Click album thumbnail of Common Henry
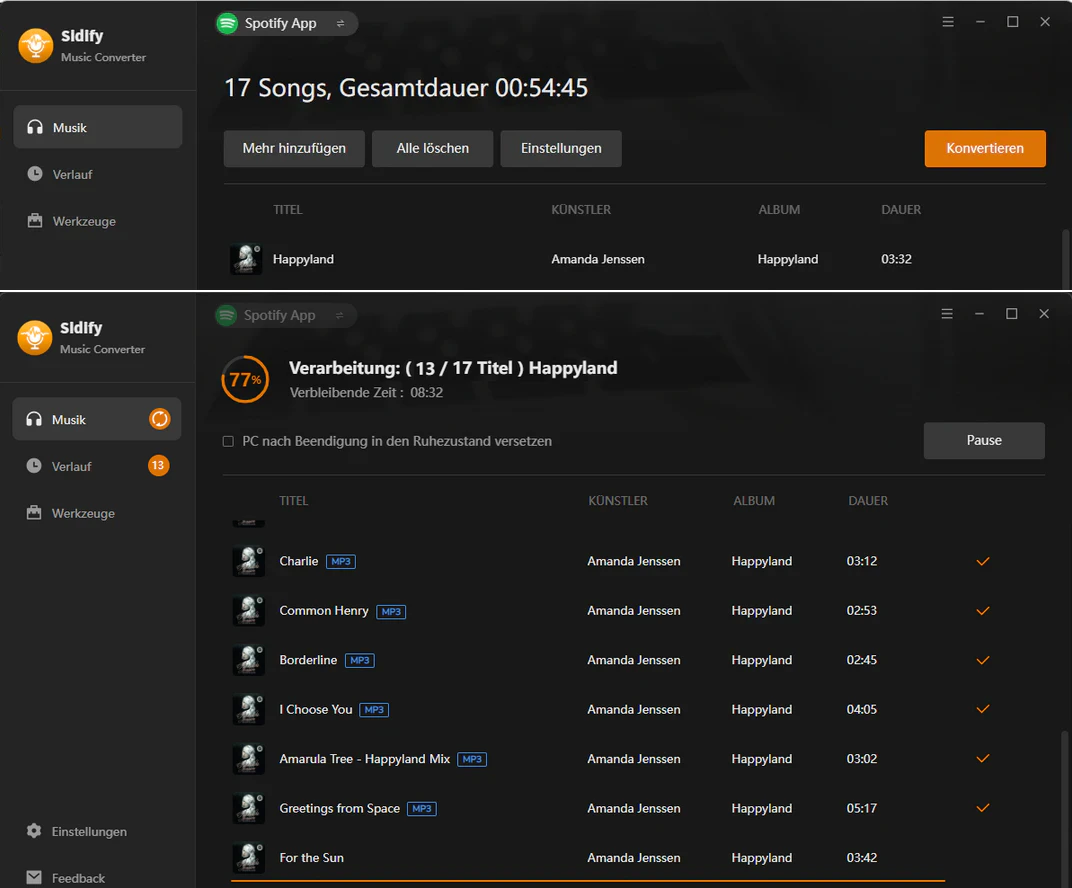The width and height of the screenshot is (1072, 888). click(x=249, y=610)
